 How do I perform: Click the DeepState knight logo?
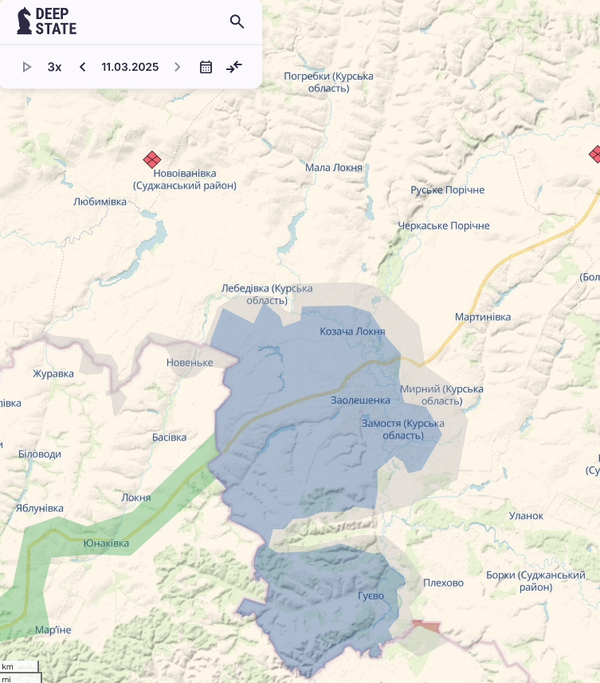24,21
